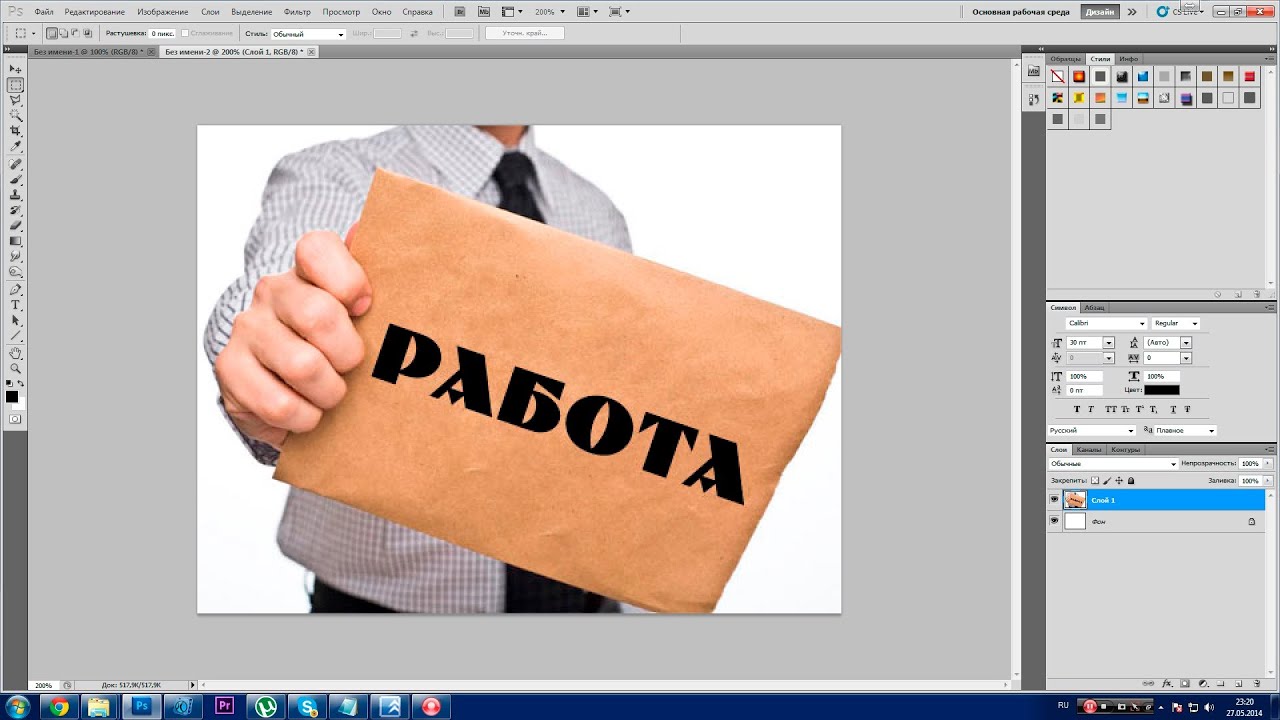Screen dimensions: 1280x720
Task: Open the Стиль dropdown showing Обычный
Action: [x=308, y=34]
